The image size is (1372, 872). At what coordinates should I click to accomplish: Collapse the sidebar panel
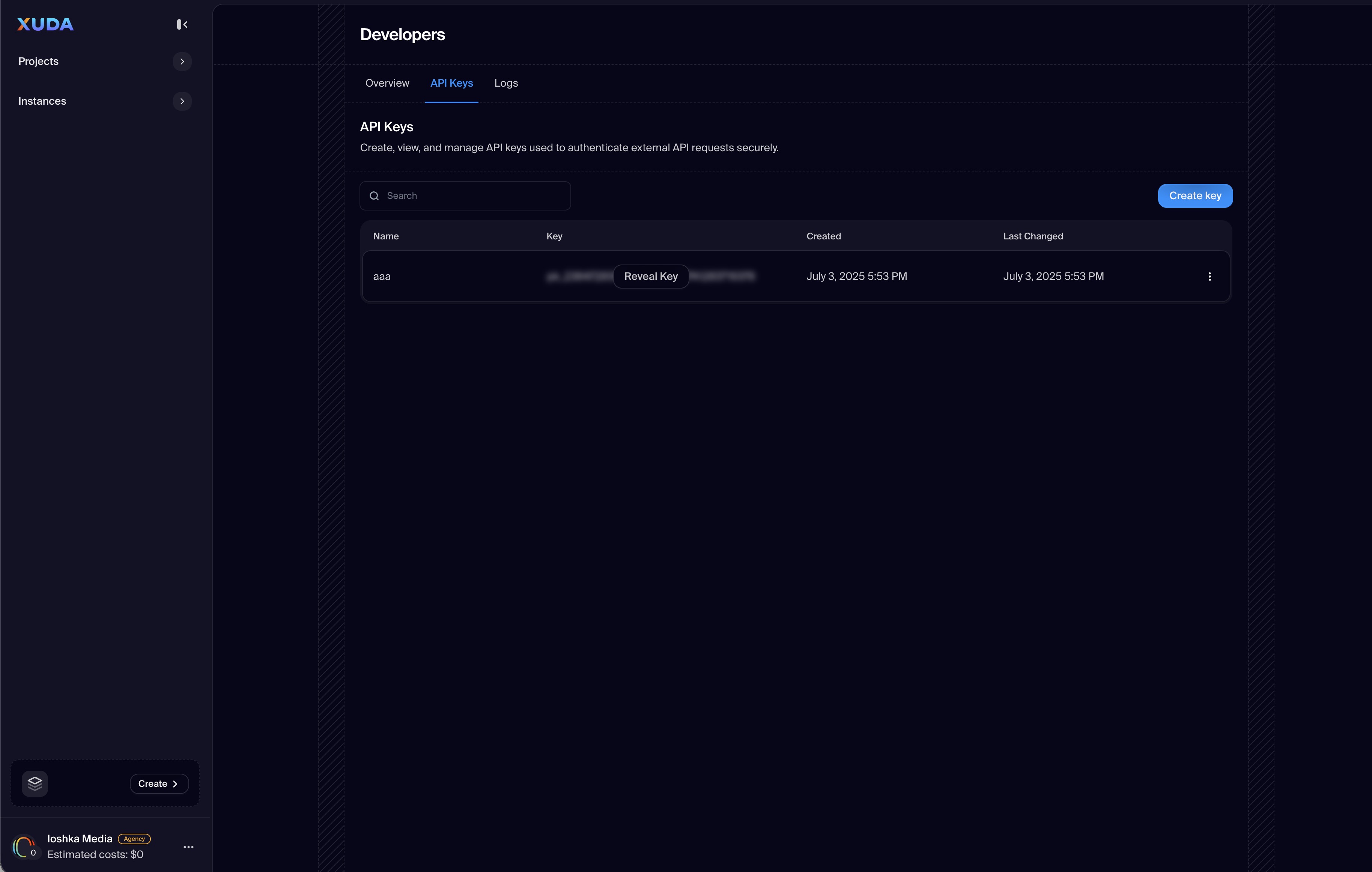click(182, 24)
